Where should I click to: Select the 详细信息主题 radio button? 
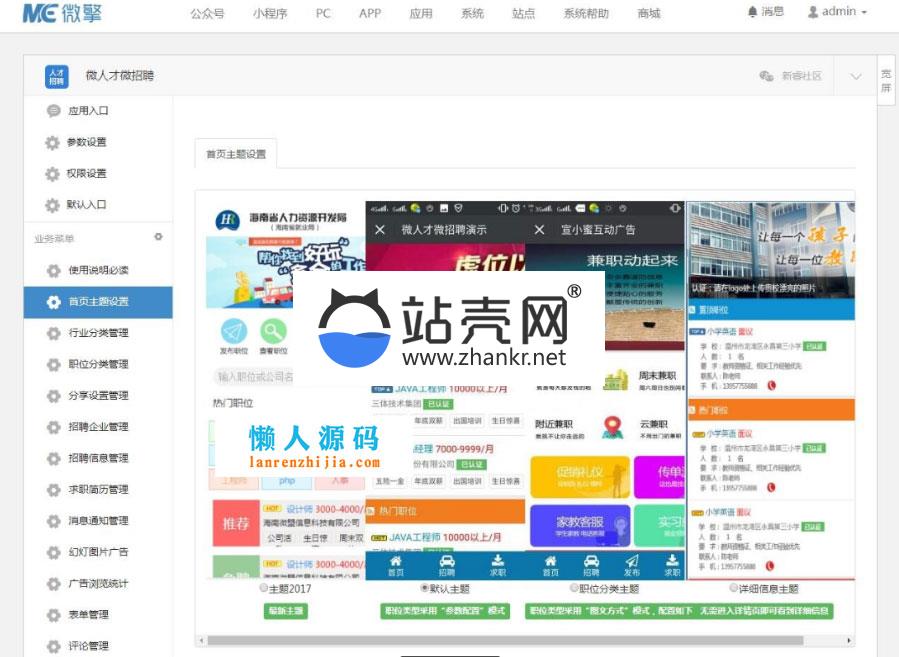click(733, 588)
